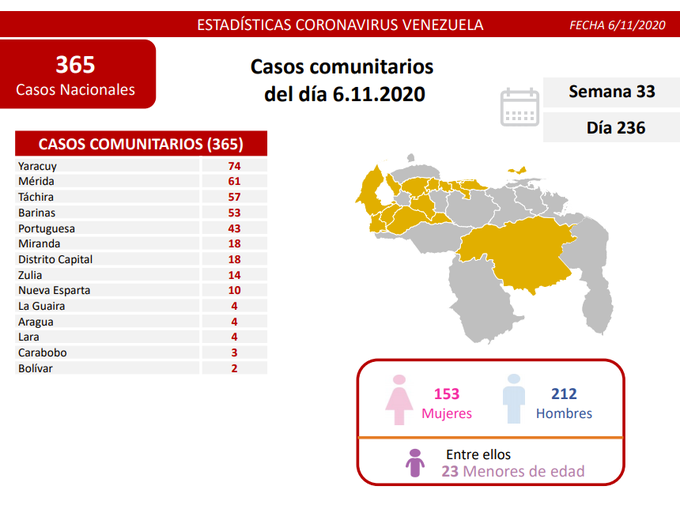Click the value 74 for Yaracuy
The height and width of the screenshot is (505, 680).
tap(234, 166)
